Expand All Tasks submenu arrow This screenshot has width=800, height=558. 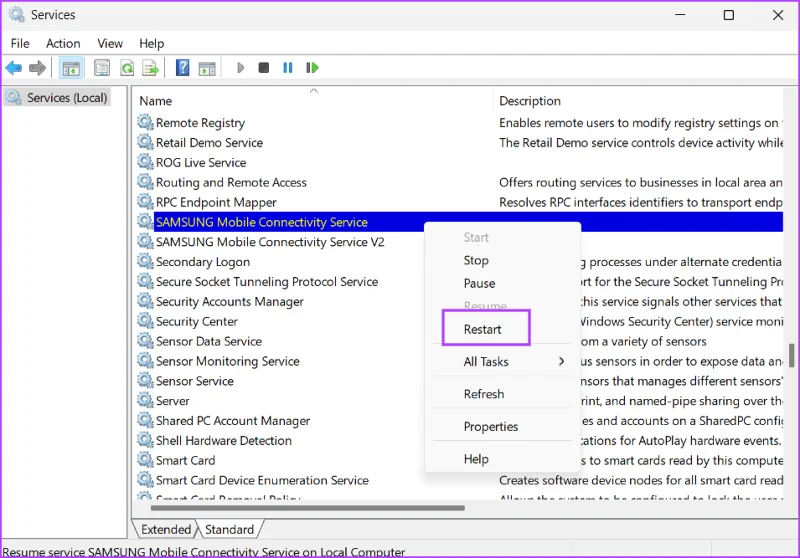click(561, 362)
